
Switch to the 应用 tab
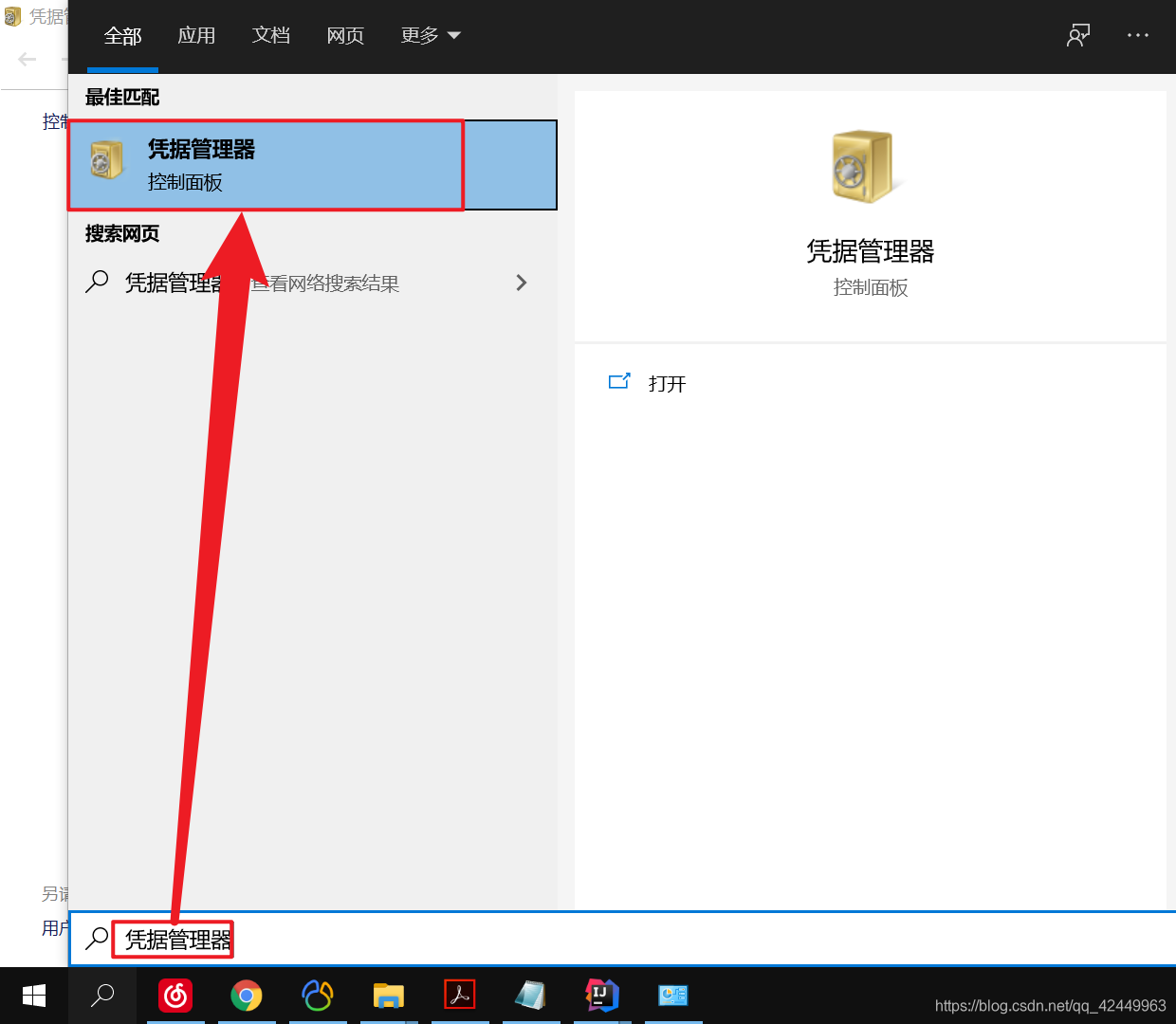click(x=196, y=35)
